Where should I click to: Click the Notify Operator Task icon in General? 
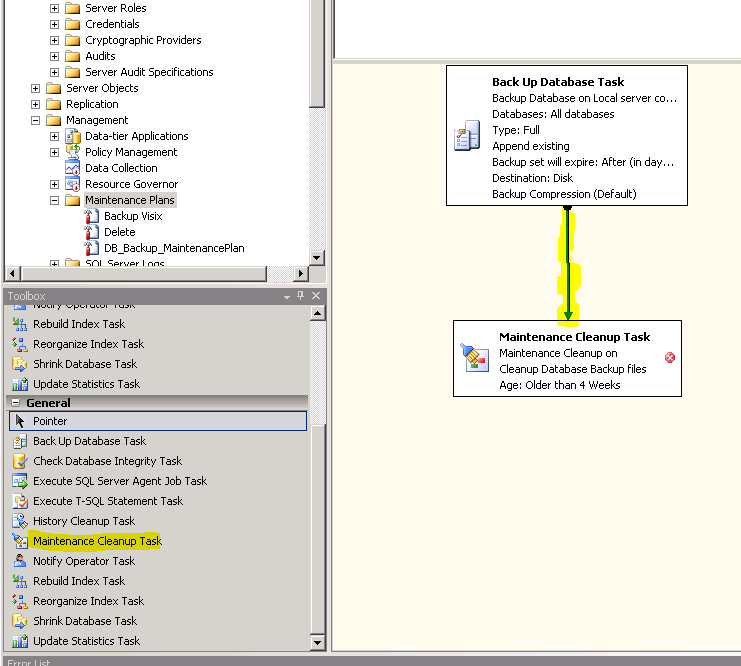20,561
